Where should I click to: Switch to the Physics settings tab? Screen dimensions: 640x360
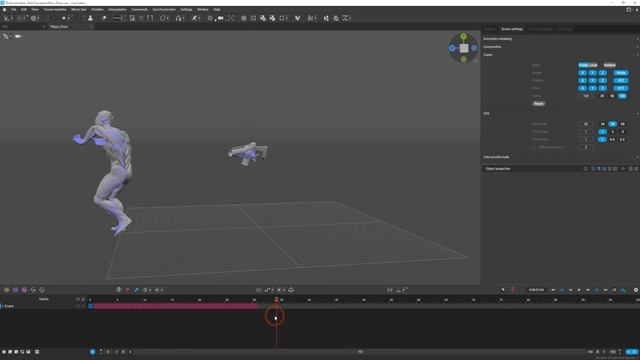[x=540, y=29]
